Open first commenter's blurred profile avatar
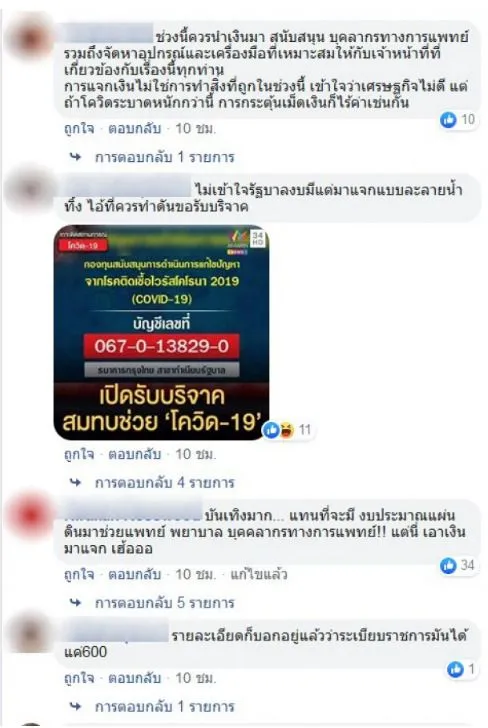This screenshot has width=488, height=728. coord(32,37)
